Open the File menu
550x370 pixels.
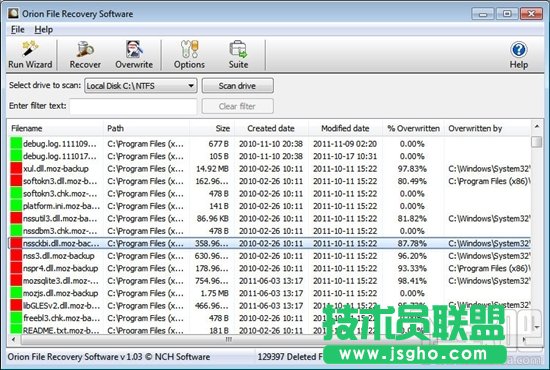point(18,29)
